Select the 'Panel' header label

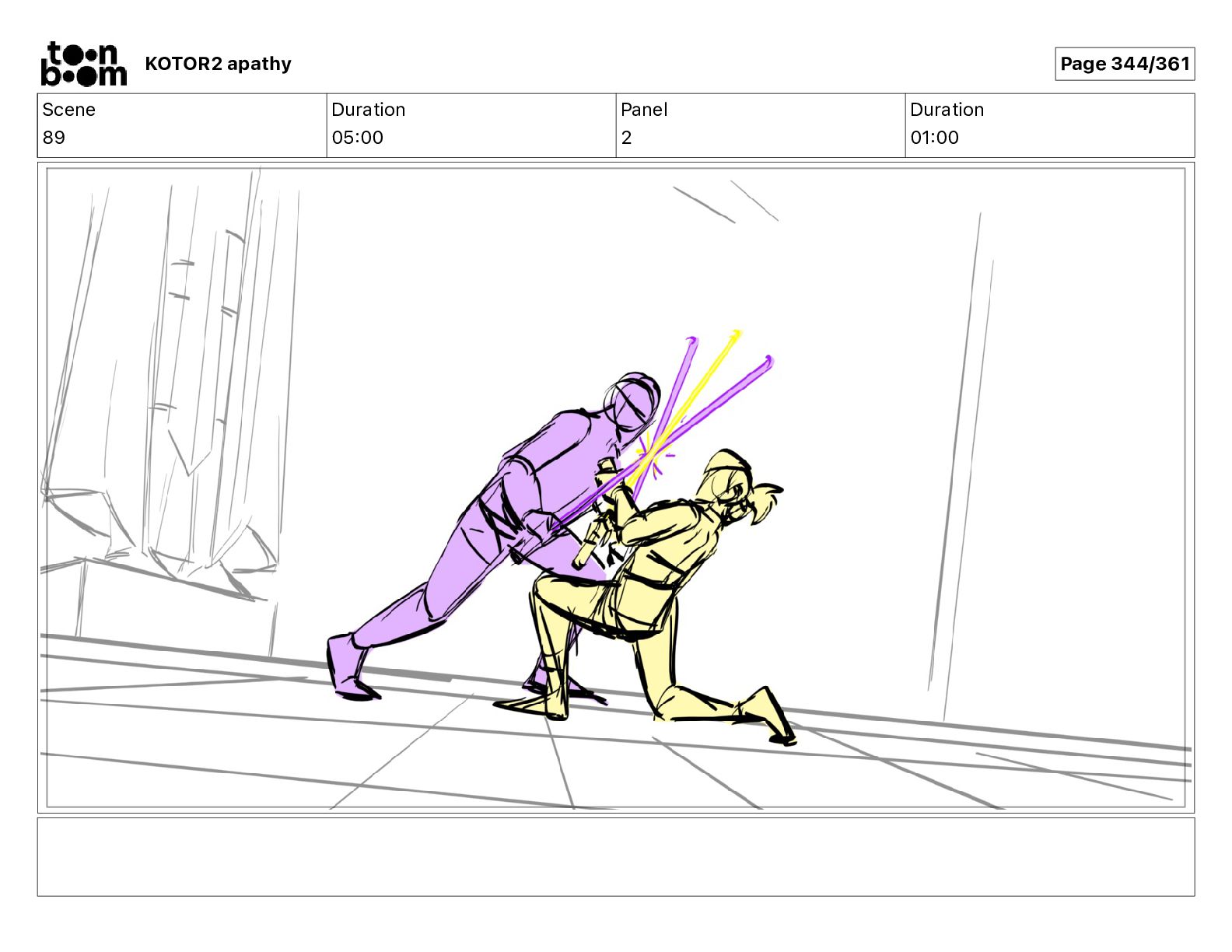644,110
